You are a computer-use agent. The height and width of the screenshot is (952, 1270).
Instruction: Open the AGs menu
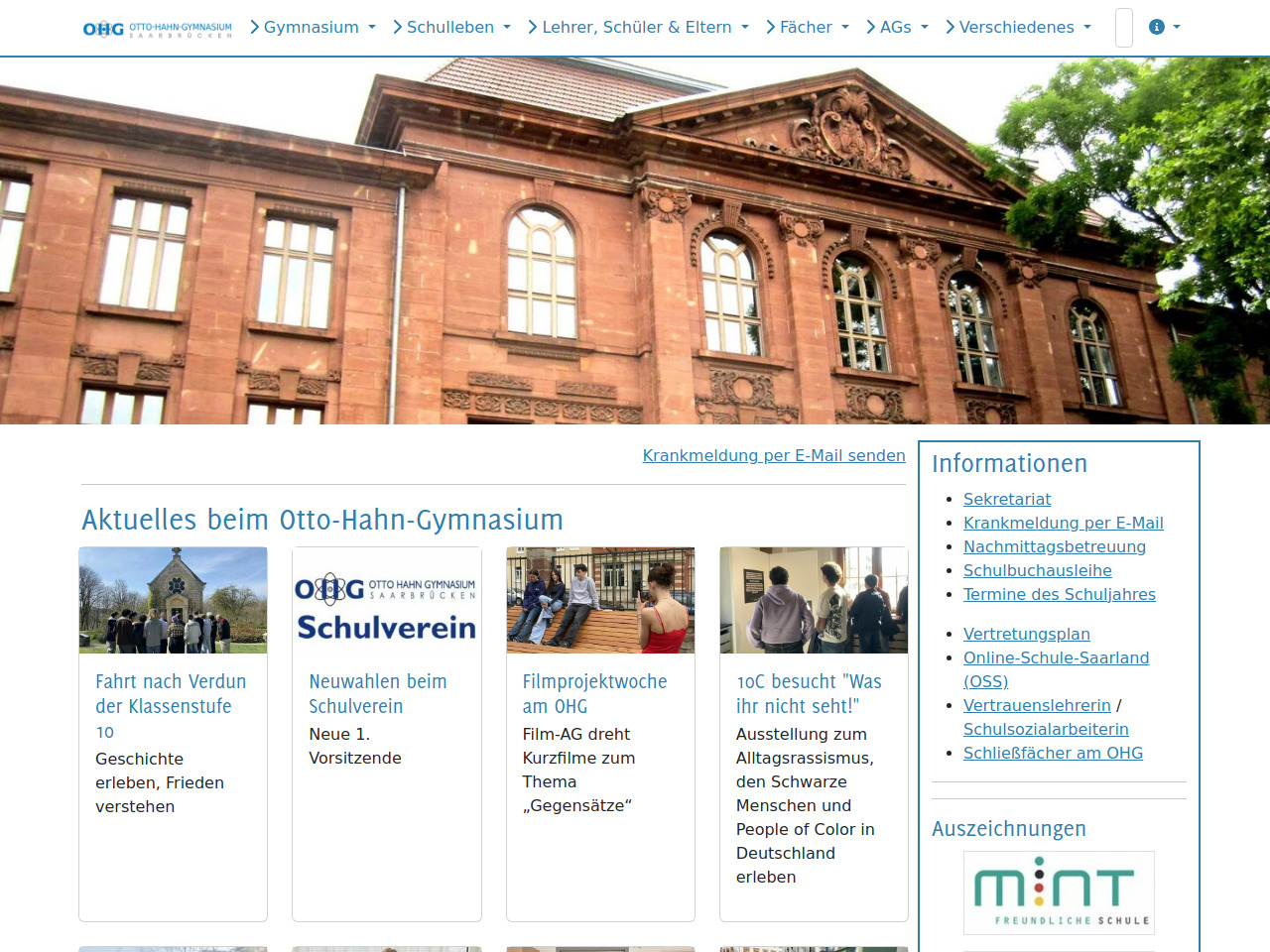897,28
